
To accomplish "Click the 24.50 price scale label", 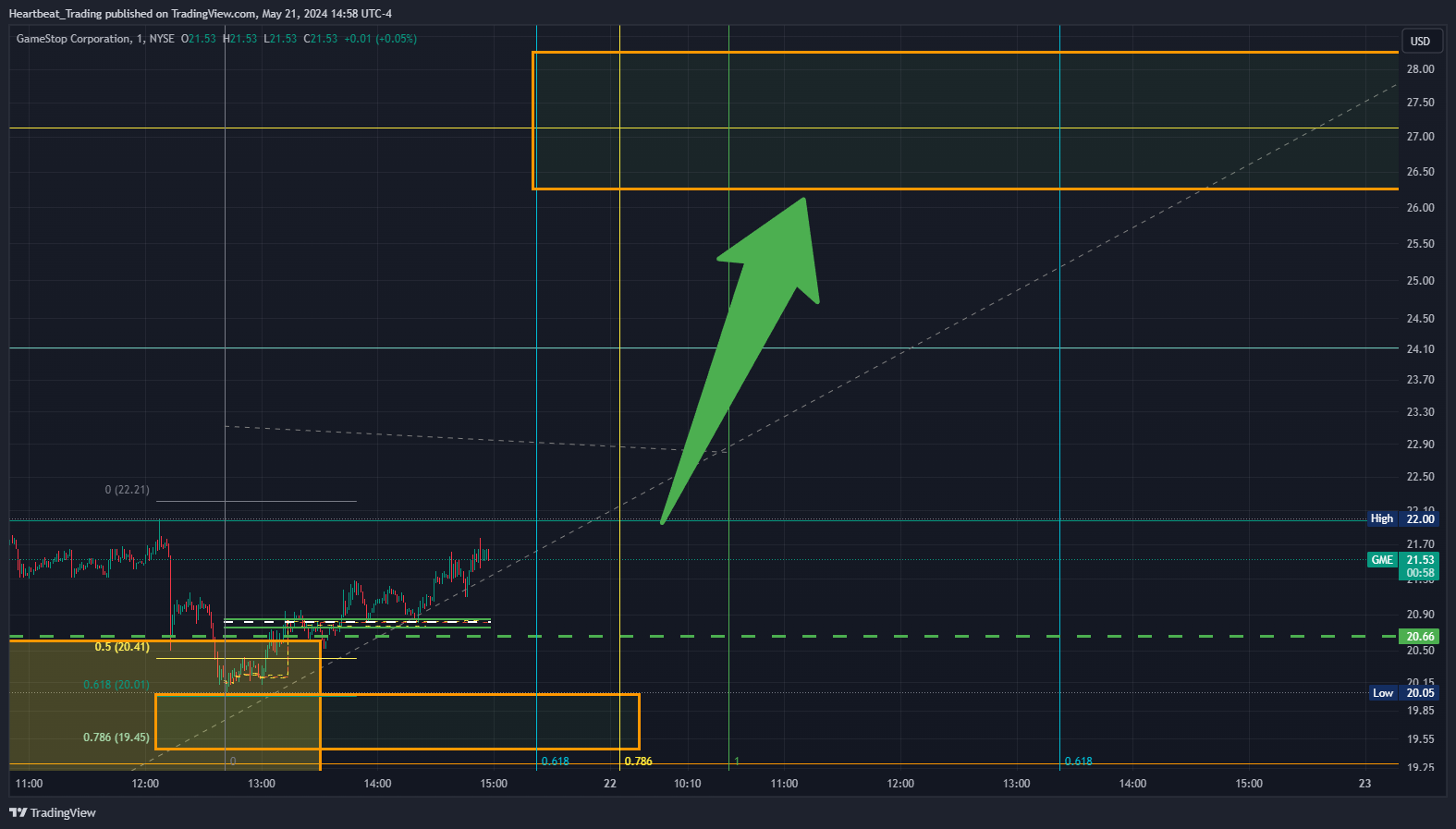I will pos(1420,319).
